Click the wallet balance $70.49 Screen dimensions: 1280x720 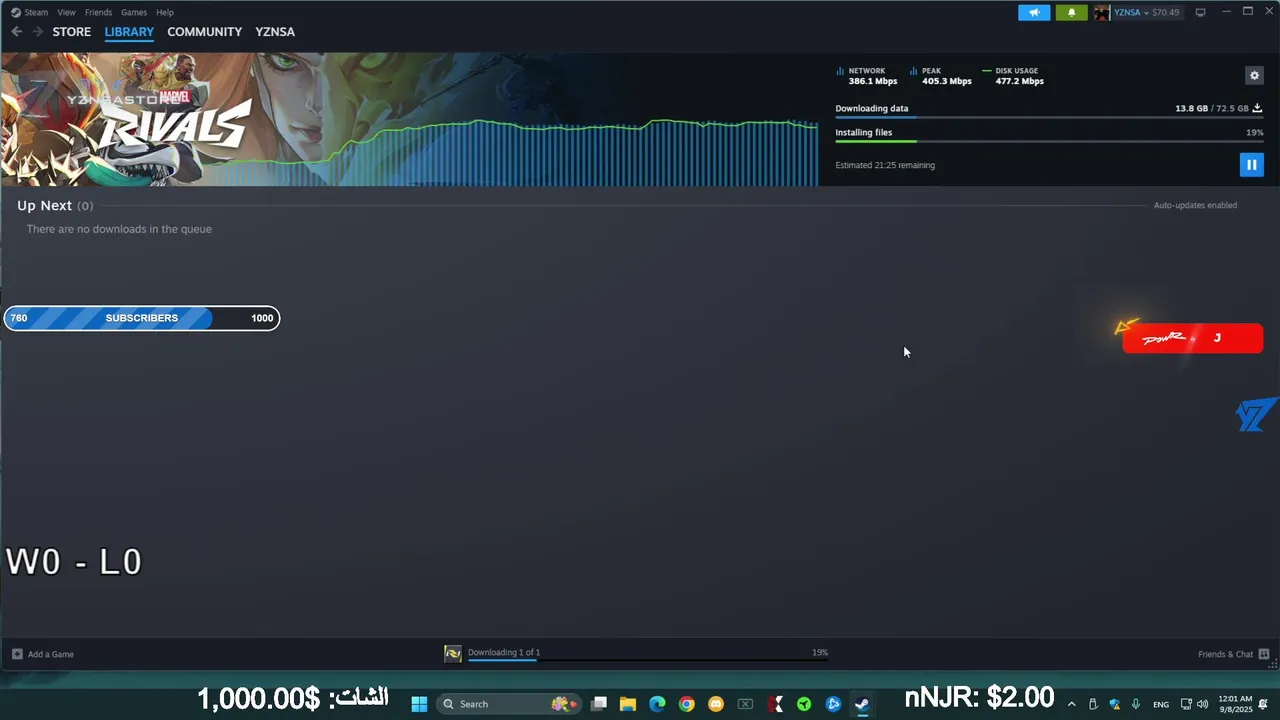(1166, 13)
